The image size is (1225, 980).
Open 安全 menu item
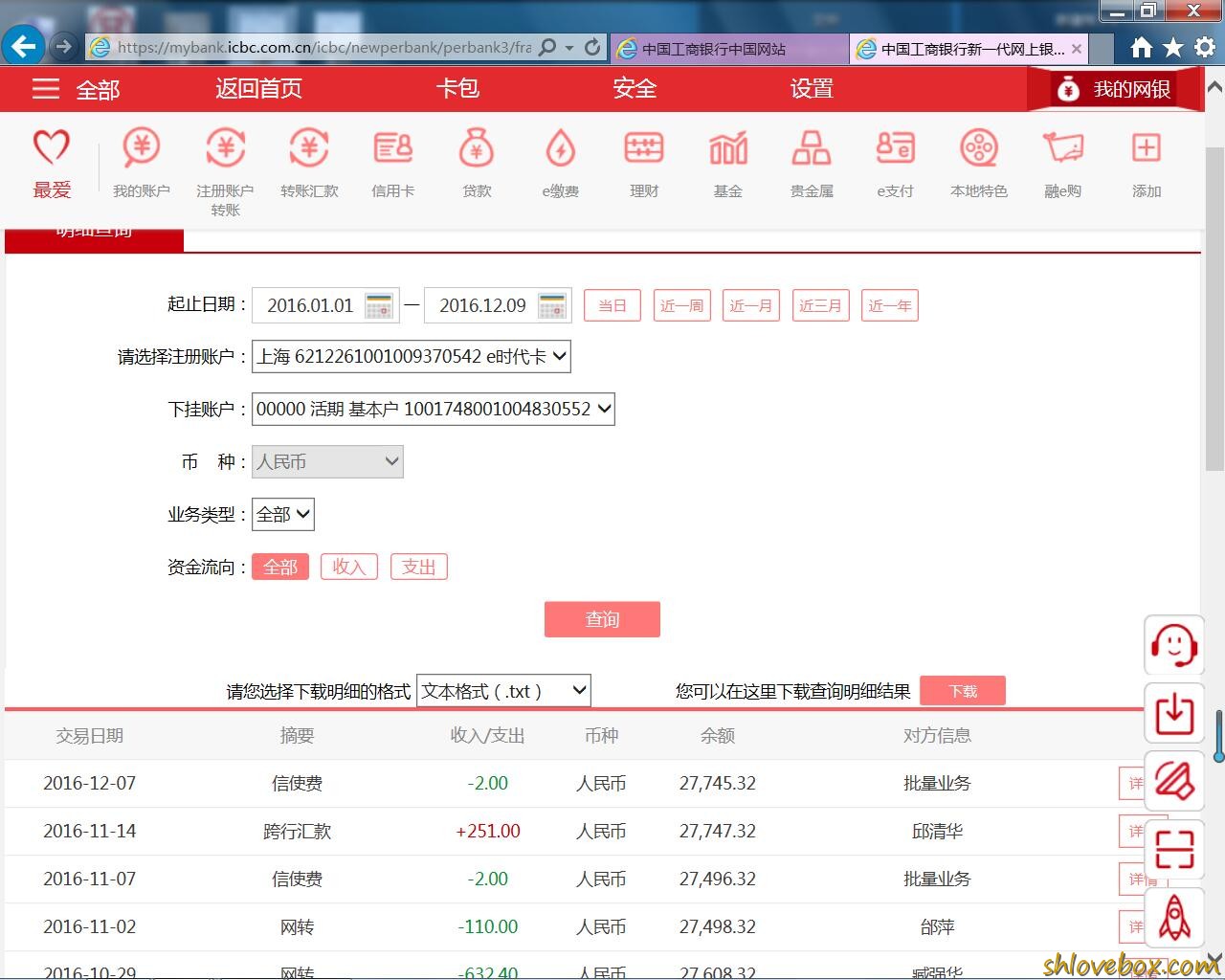tap(635, 89)
